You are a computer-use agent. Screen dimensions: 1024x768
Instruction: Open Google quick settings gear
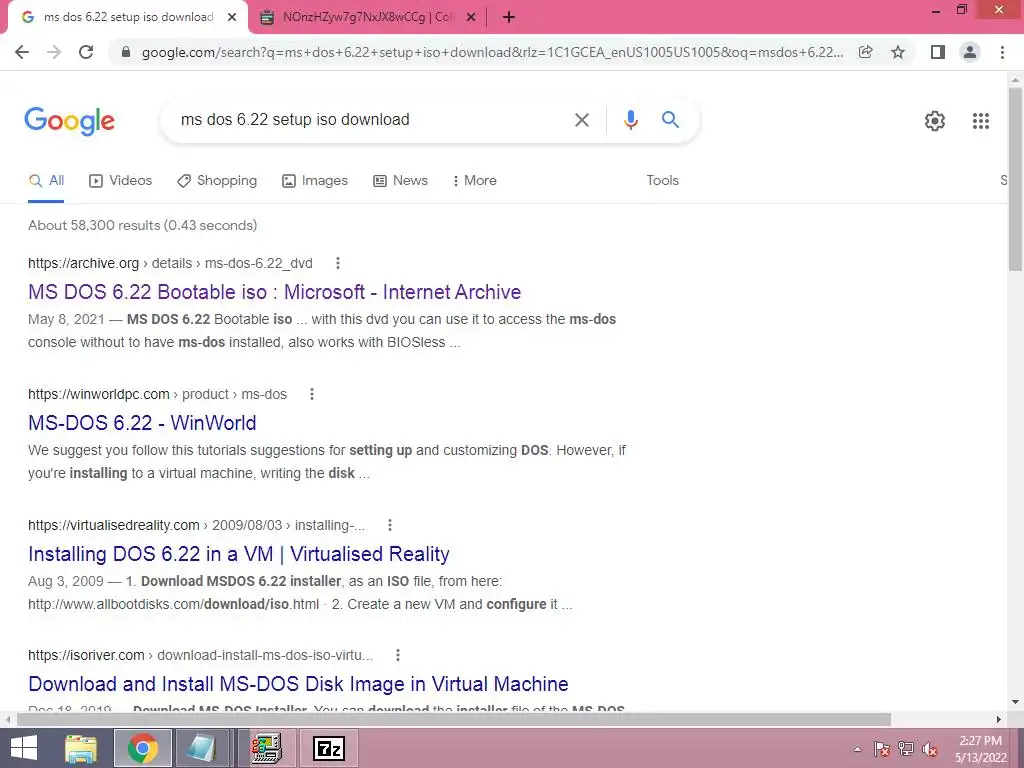tap(935, 121)
